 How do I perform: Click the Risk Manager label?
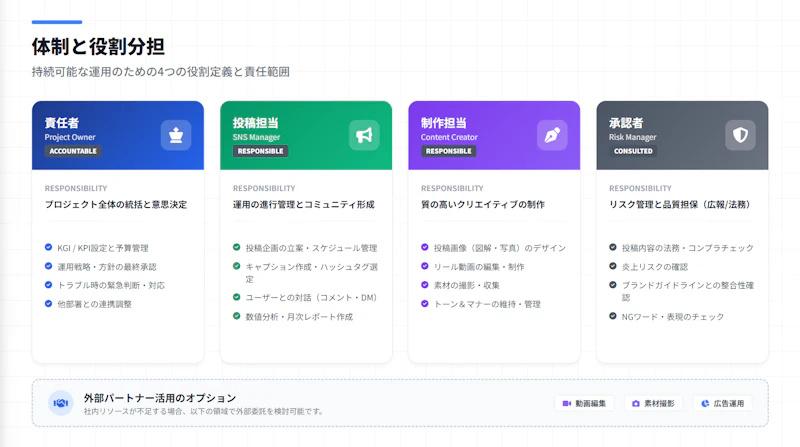(633, 137)
